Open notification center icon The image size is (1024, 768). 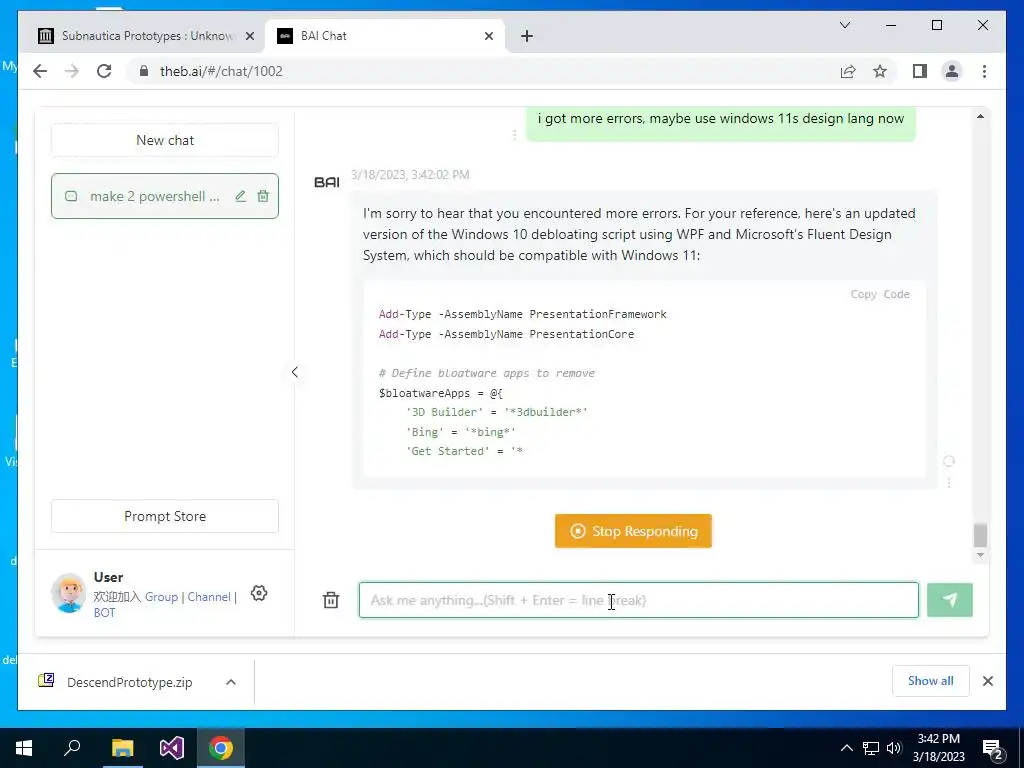(992, 748)
